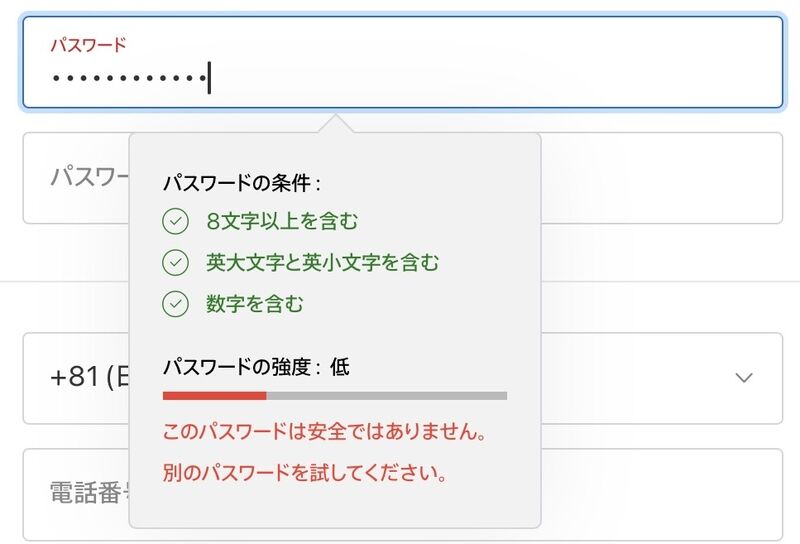Click the 別のパスワードを試してください message
800x544 pixels.
click(x=305, y=473)
